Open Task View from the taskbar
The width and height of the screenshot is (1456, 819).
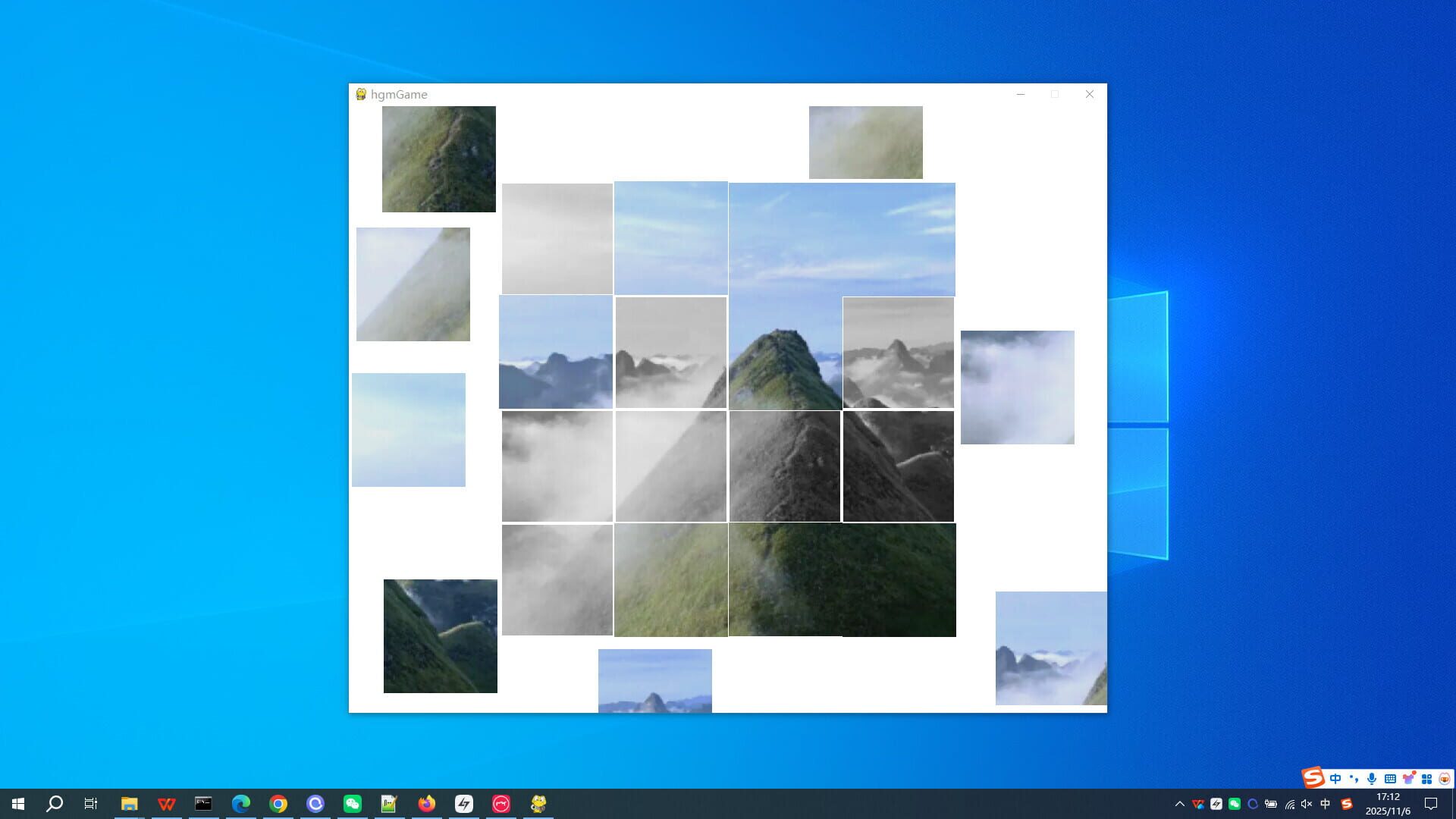tap(90, 804)
